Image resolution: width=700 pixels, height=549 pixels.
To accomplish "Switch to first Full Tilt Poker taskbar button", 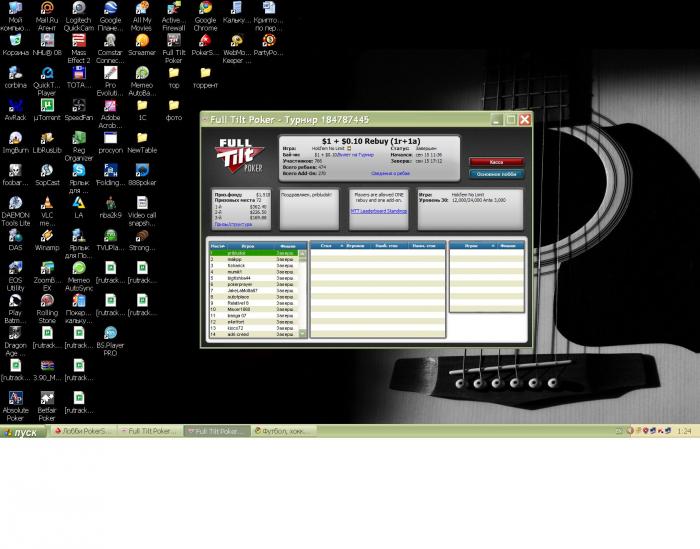I will click(x=149, y=431).
